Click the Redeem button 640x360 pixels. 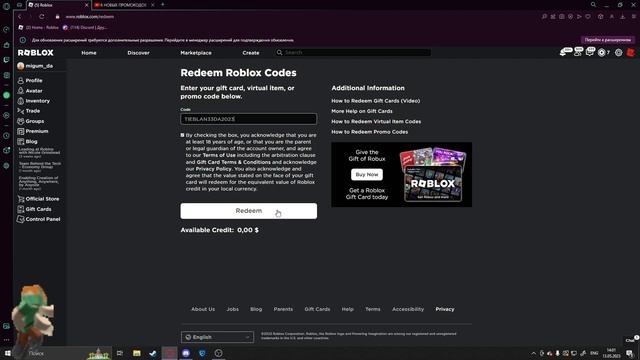pos(249,211)
